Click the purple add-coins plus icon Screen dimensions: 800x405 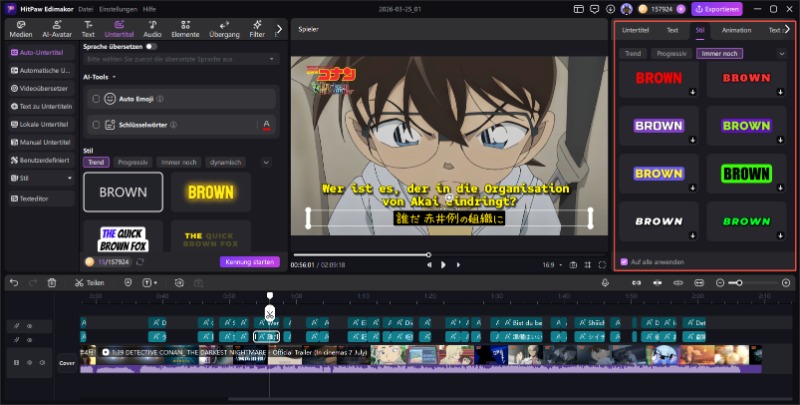pyautogui.click(x=681, y=9)
